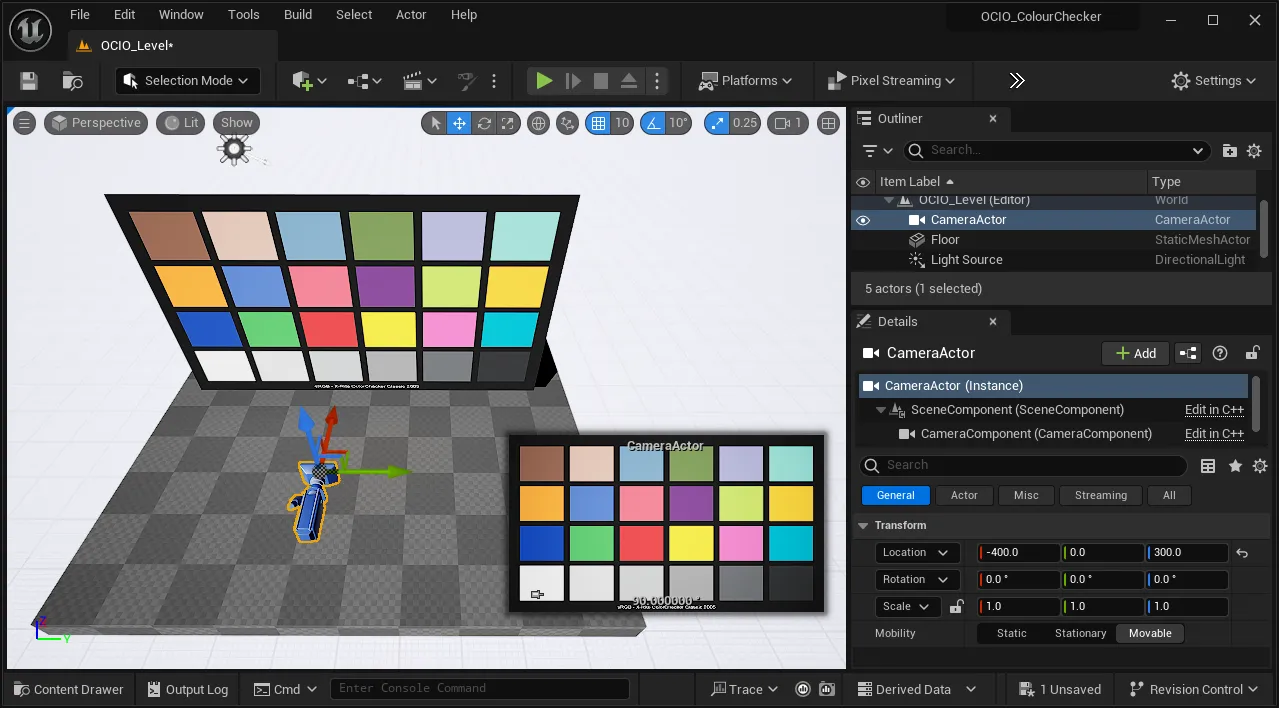Select the Translate transform tool
This screenshot has width=1279, height=708.
tap(460, 123)
